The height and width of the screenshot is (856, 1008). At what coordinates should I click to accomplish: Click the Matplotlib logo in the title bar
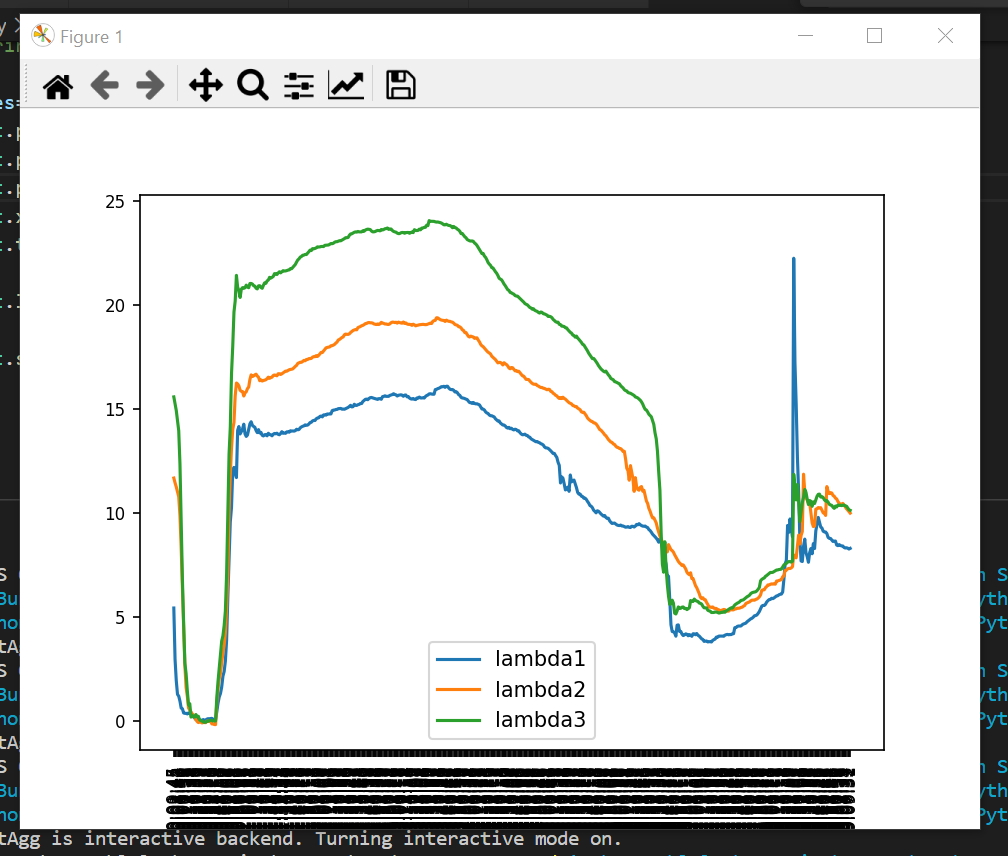[x=42, y=35]
